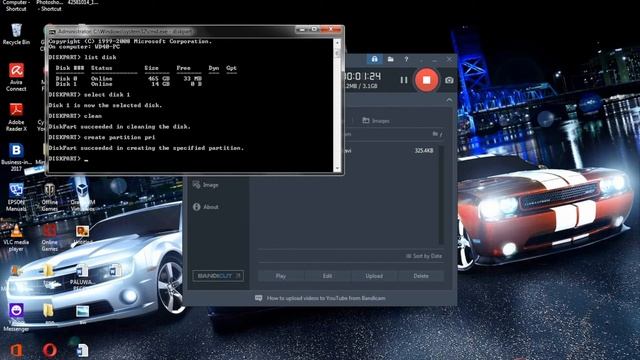Viewport: 640px width, 360px height.
Task: Select the Adobe Reader X desktop icon
Action: [x=16, y=117]
